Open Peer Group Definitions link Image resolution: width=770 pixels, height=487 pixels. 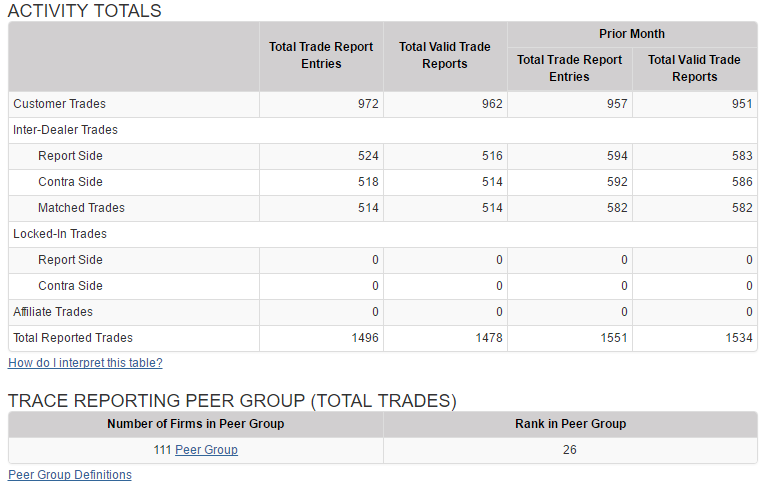[70, 475]
